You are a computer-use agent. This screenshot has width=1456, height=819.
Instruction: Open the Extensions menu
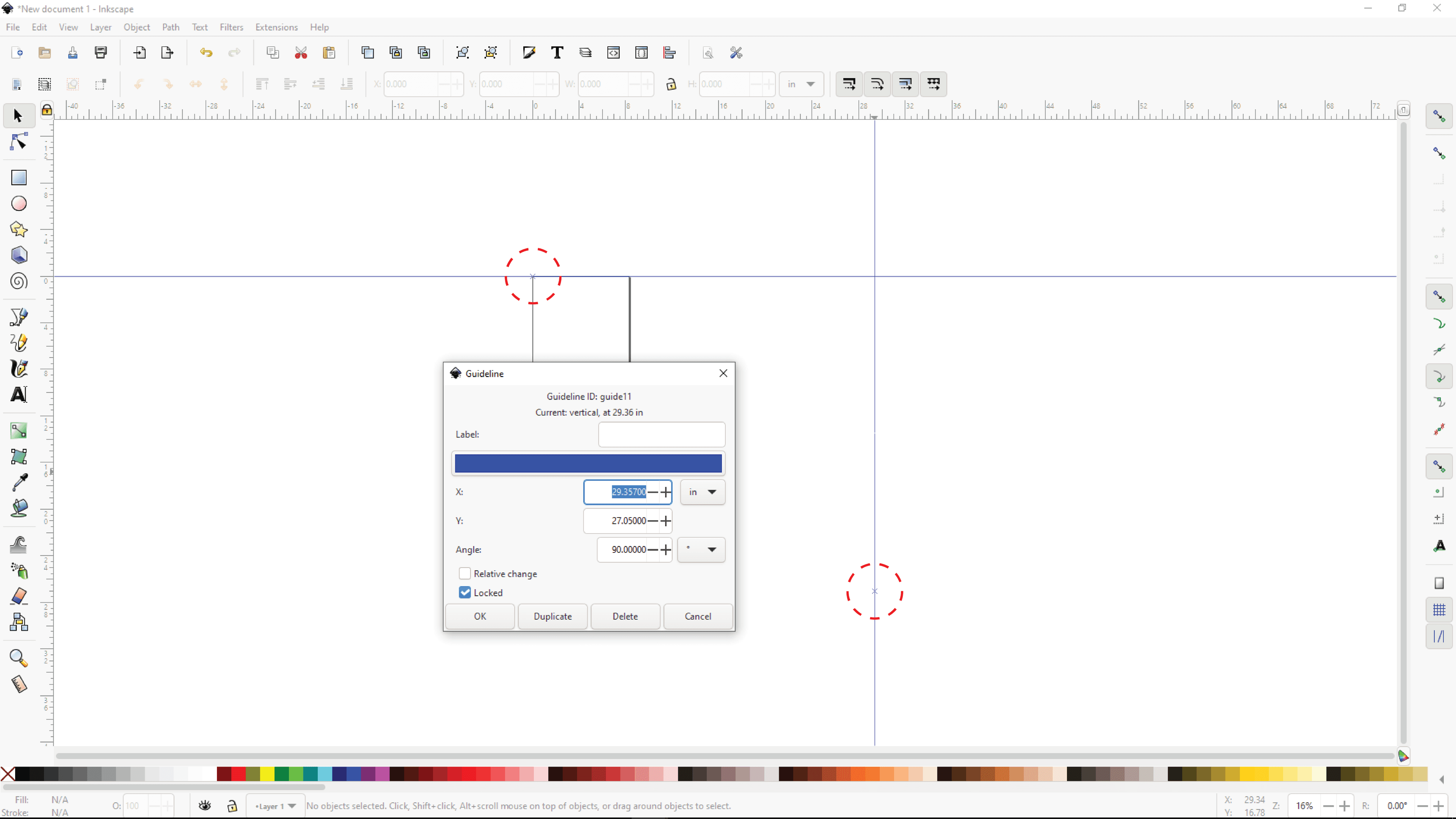pyautogui.click(x=276, y=27)
